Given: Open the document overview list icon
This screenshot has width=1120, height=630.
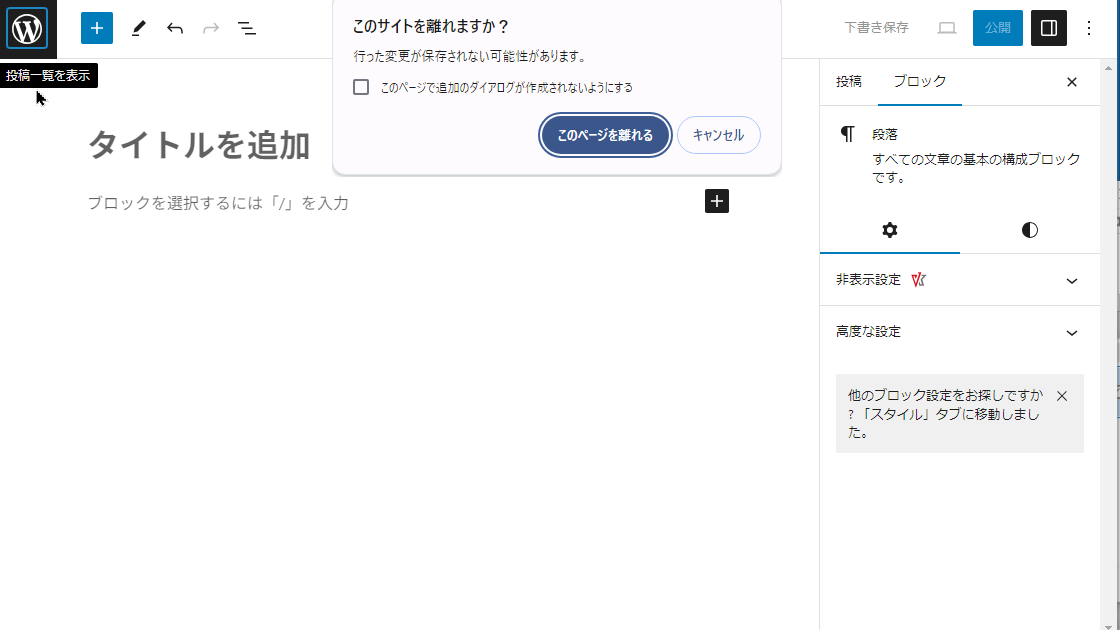Looking at the screenshot, I should pyautogui.click(x=247, y=28).
